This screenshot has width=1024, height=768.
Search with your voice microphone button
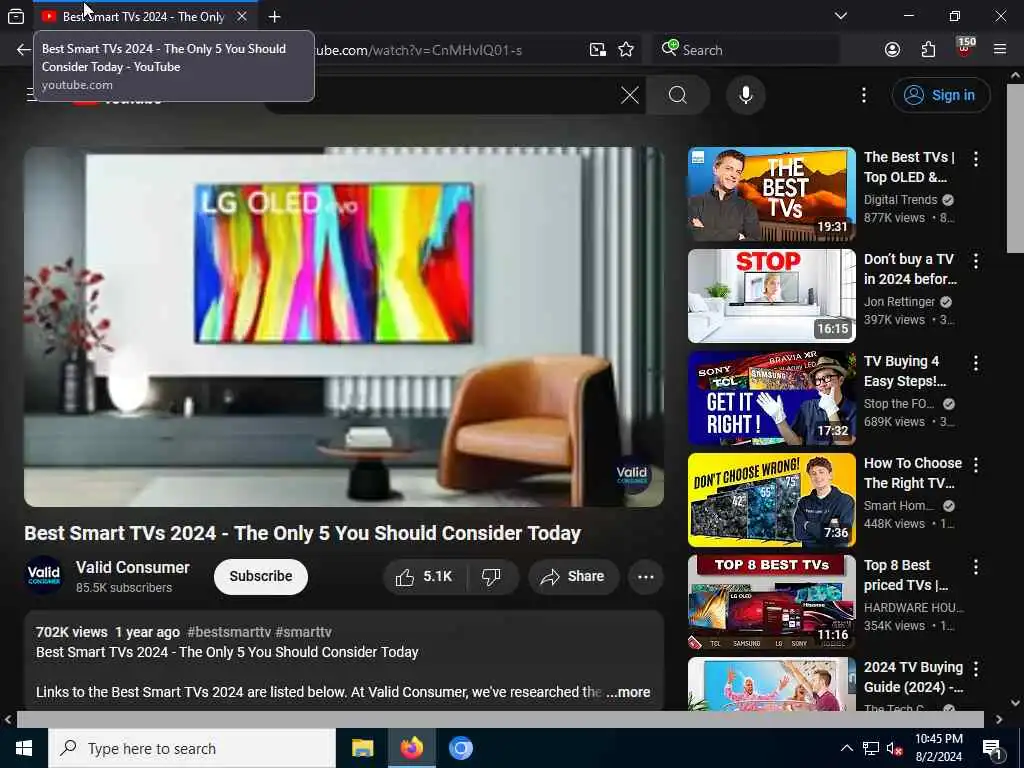[x=746, y=95]
